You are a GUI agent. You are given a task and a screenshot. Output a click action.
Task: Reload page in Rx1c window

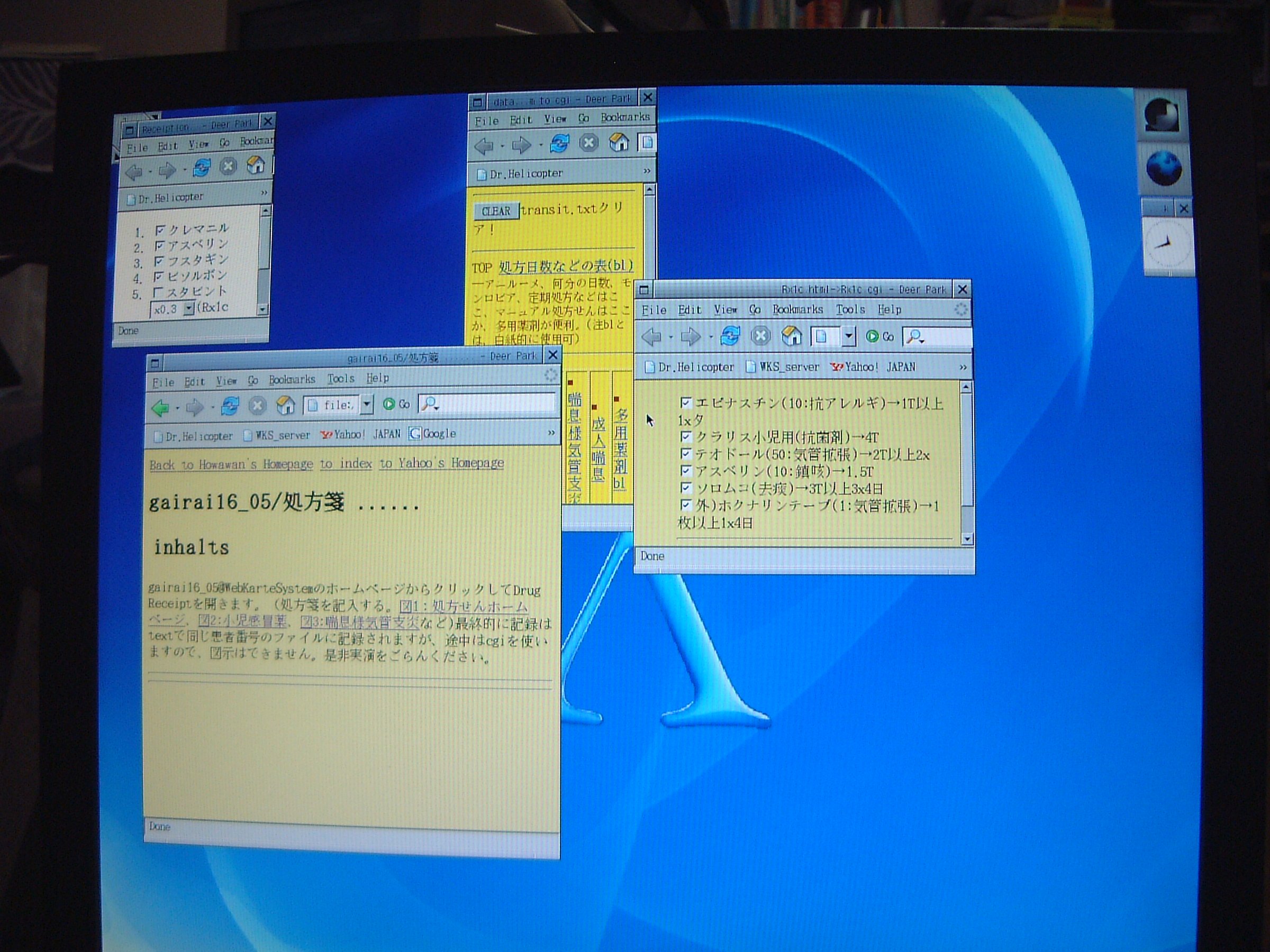point(730,336)
